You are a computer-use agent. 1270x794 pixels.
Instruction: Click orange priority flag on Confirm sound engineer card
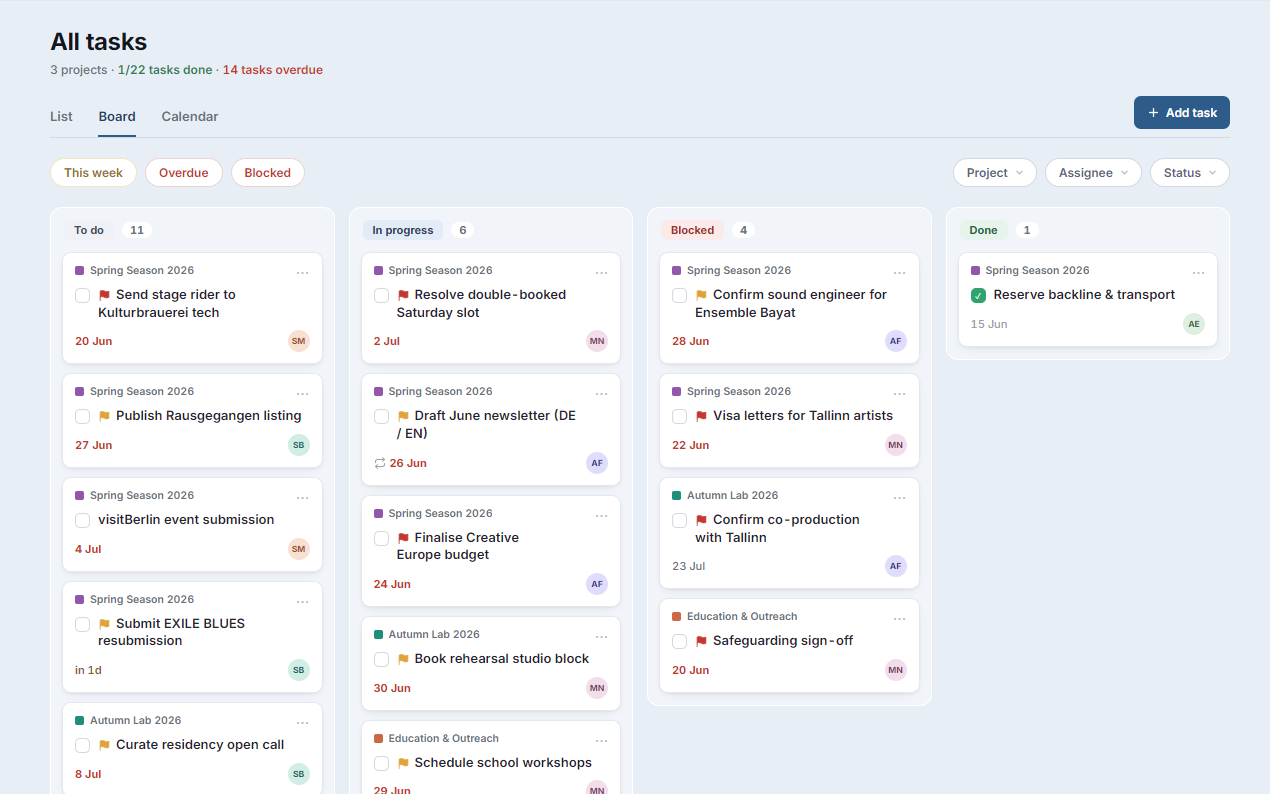click(702, 295)
